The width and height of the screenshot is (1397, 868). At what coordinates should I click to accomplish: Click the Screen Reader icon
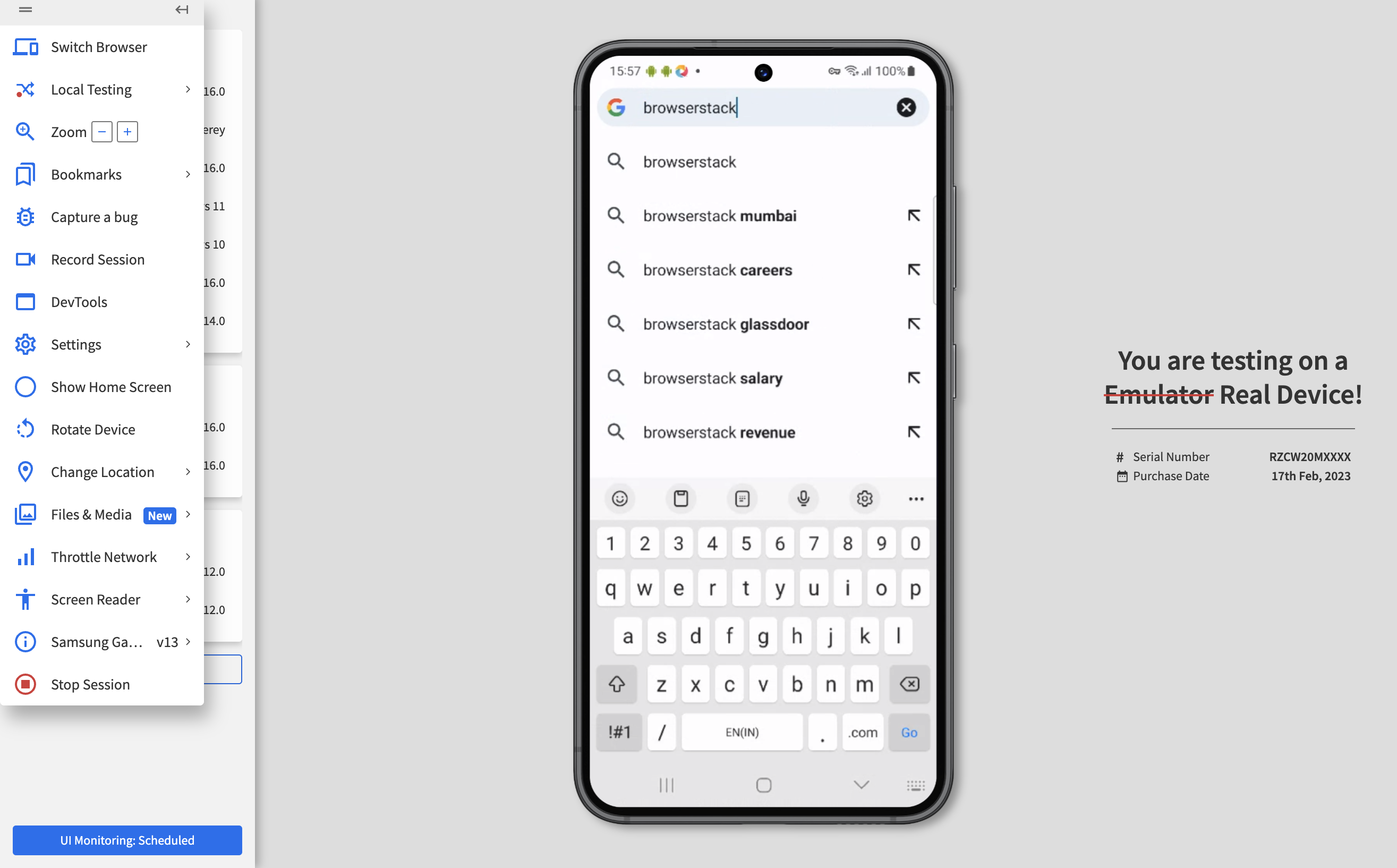tap(25, 598)
